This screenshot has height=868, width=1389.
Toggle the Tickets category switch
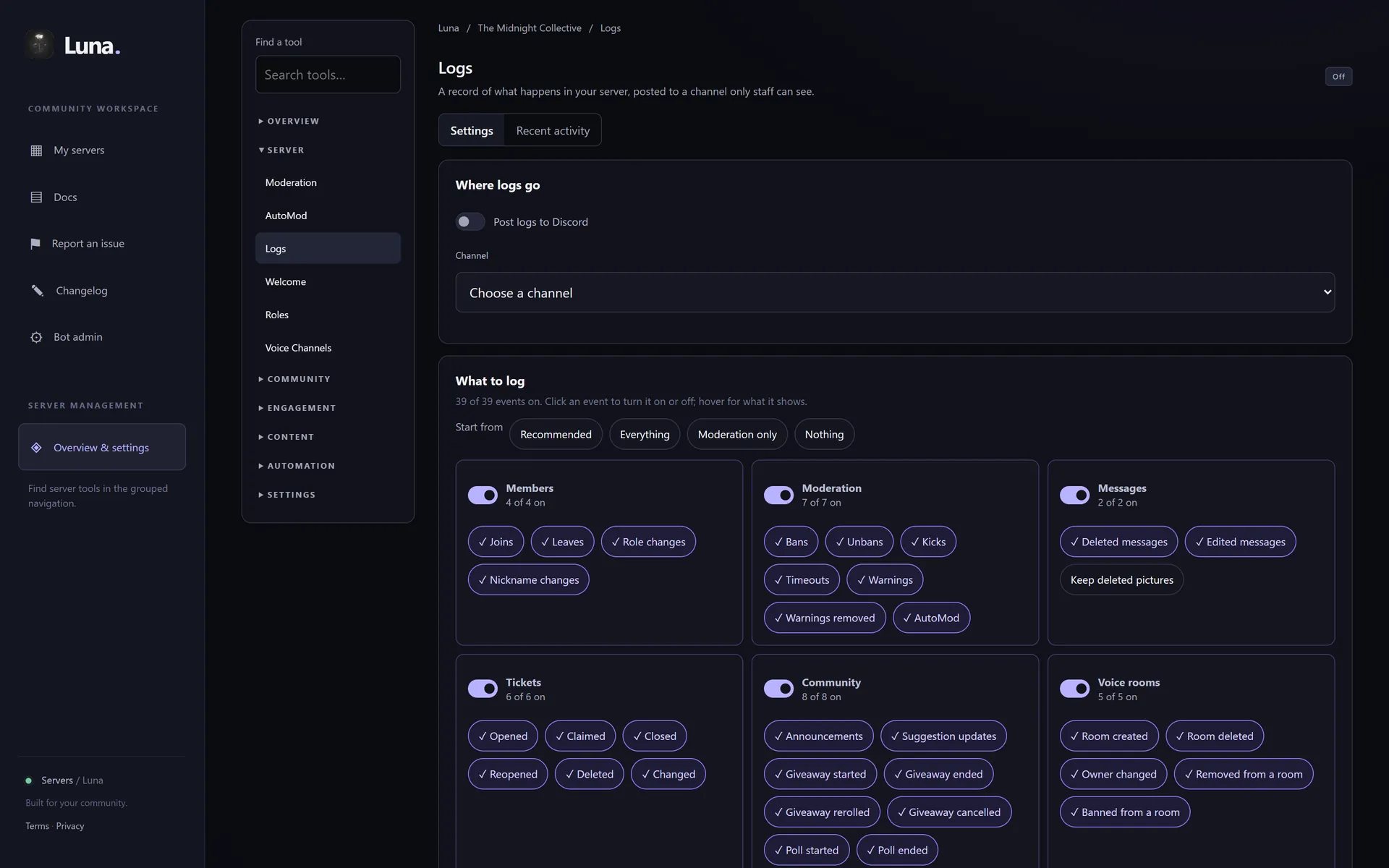click(x=483, y=689)
